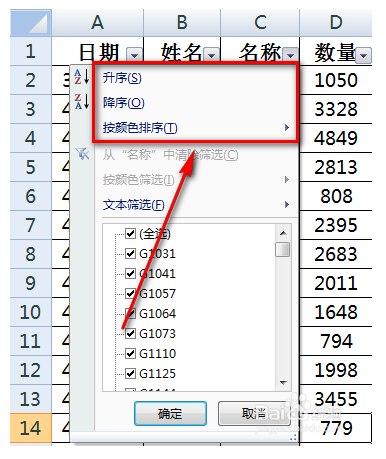The height and width of the screenshot is (459, 386).
Task: Select row 2 header
Action: [31, 80]
